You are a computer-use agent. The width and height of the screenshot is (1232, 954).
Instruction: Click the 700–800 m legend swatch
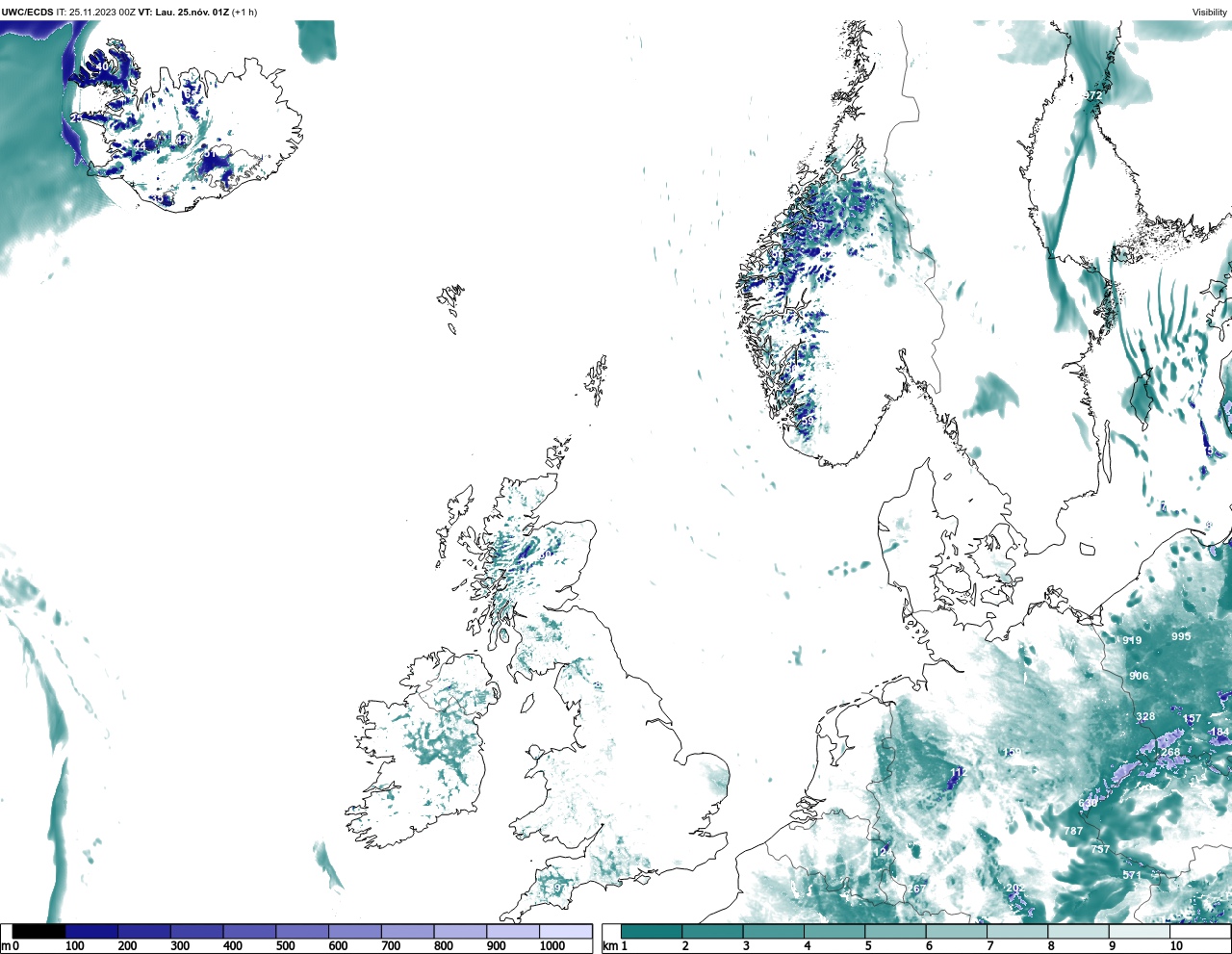tap(407, 932)
